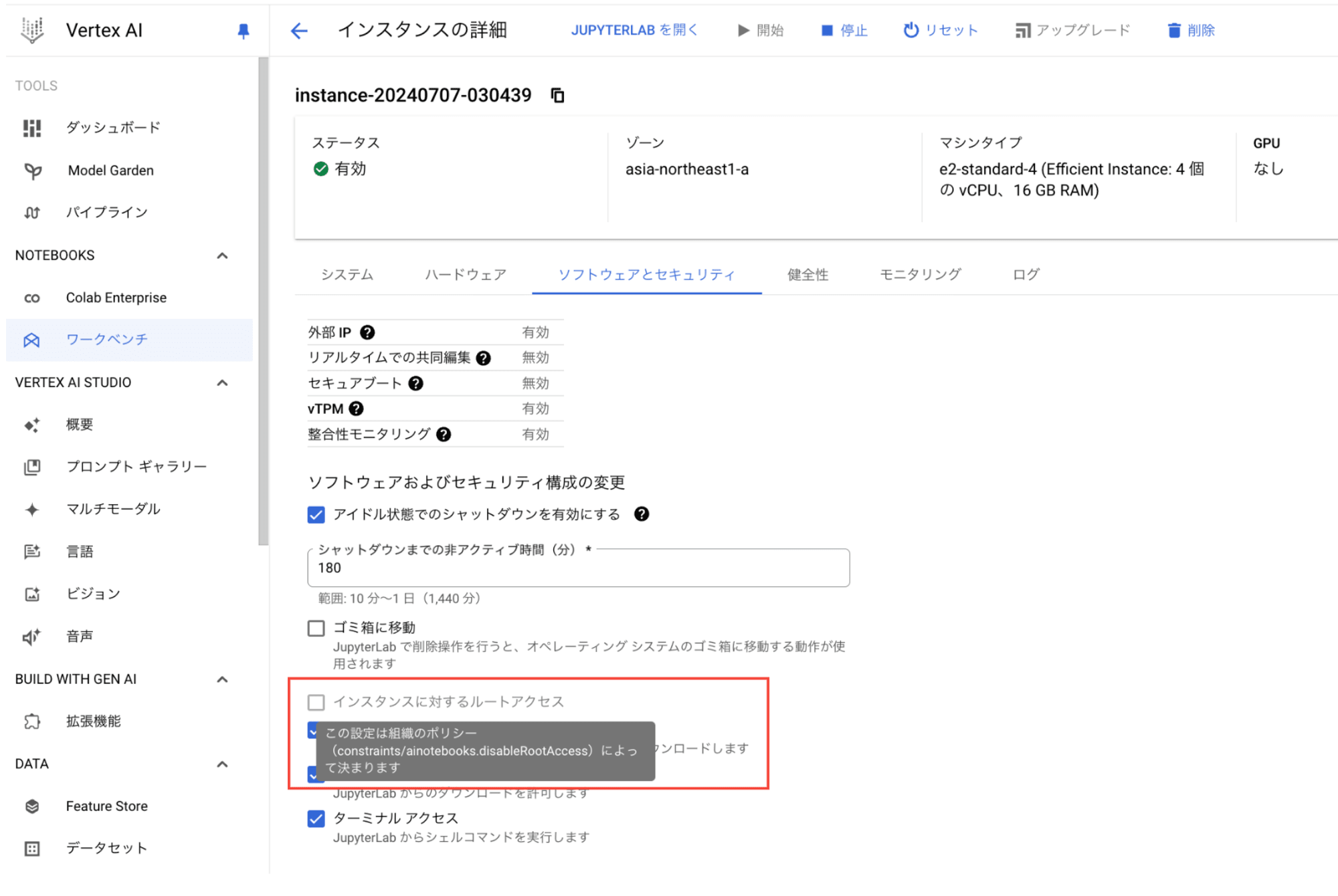Viewport: 1338px width, 896px height.
Task: Show help for リアルタイムでの共同編集
Action: [484, 358]
